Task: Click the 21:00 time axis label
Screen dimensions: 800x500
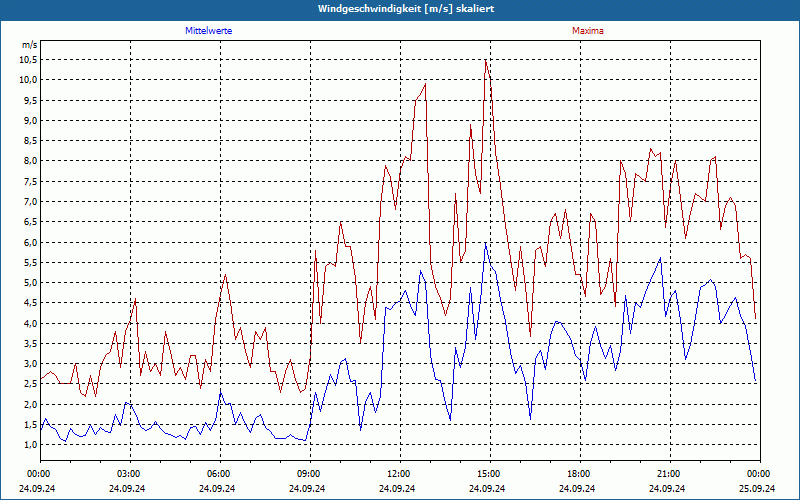Action: pyautogui.click(x=670, y=474)
